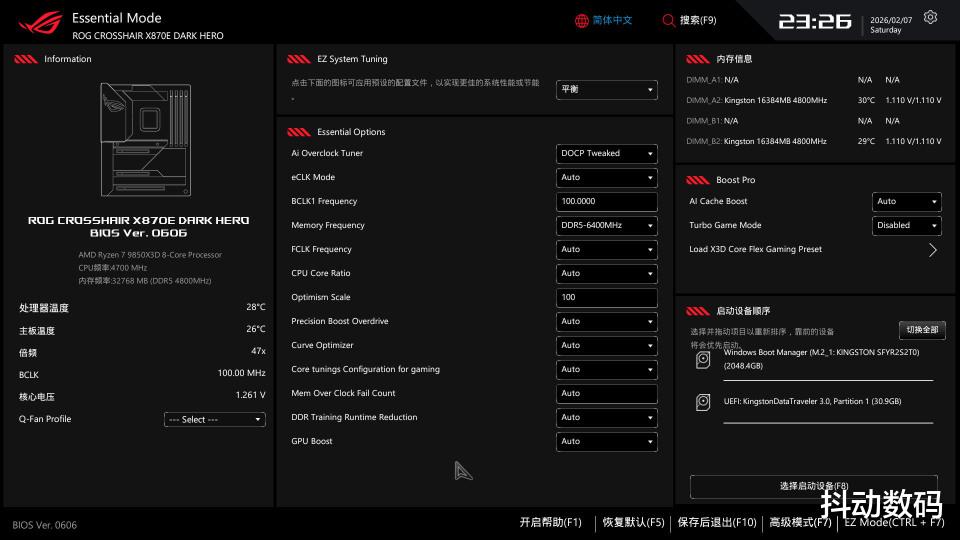
Task: Open the AI Cache Boost dropdown
Action: pos(906,201)
